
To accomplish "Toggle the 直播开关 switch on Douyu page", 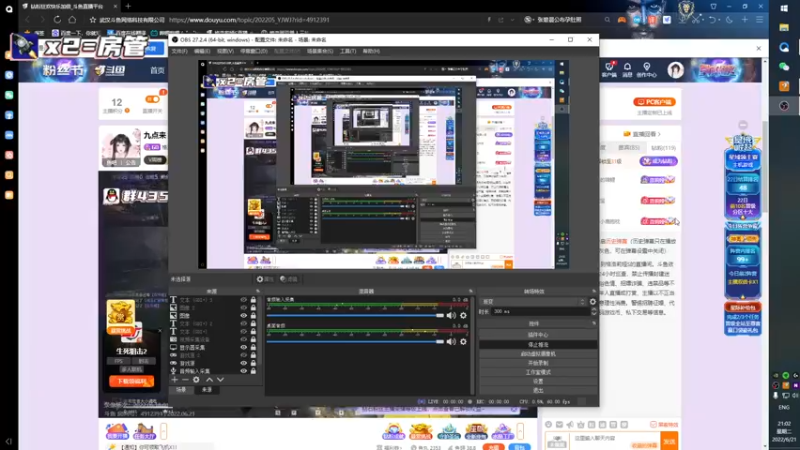I will pyautogui.click(x=153, y=99).
